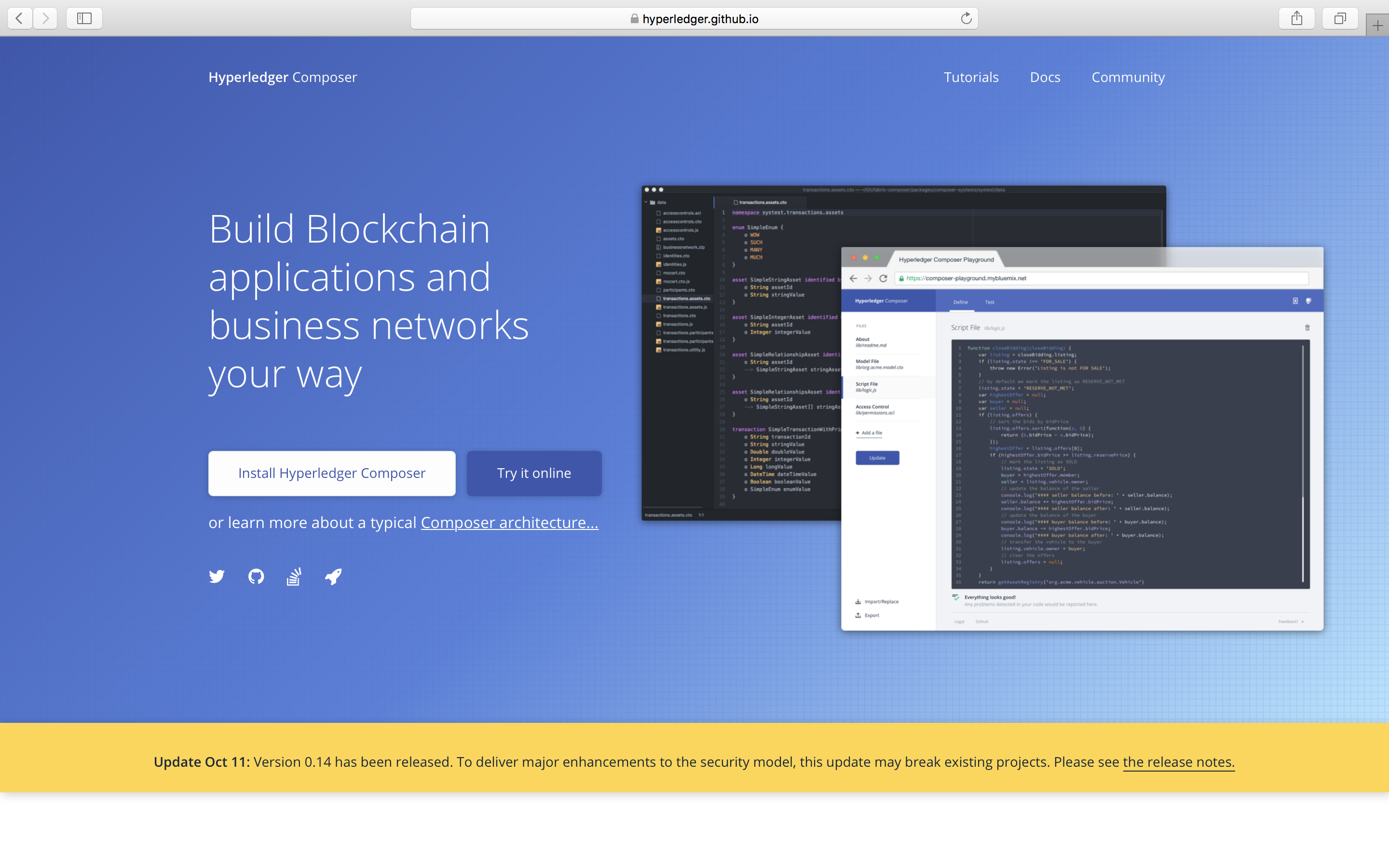The width and height of the screenshot is (1389, 868).
Task: Click the Playground browser screenshot image
Action: coord(1082,439)
